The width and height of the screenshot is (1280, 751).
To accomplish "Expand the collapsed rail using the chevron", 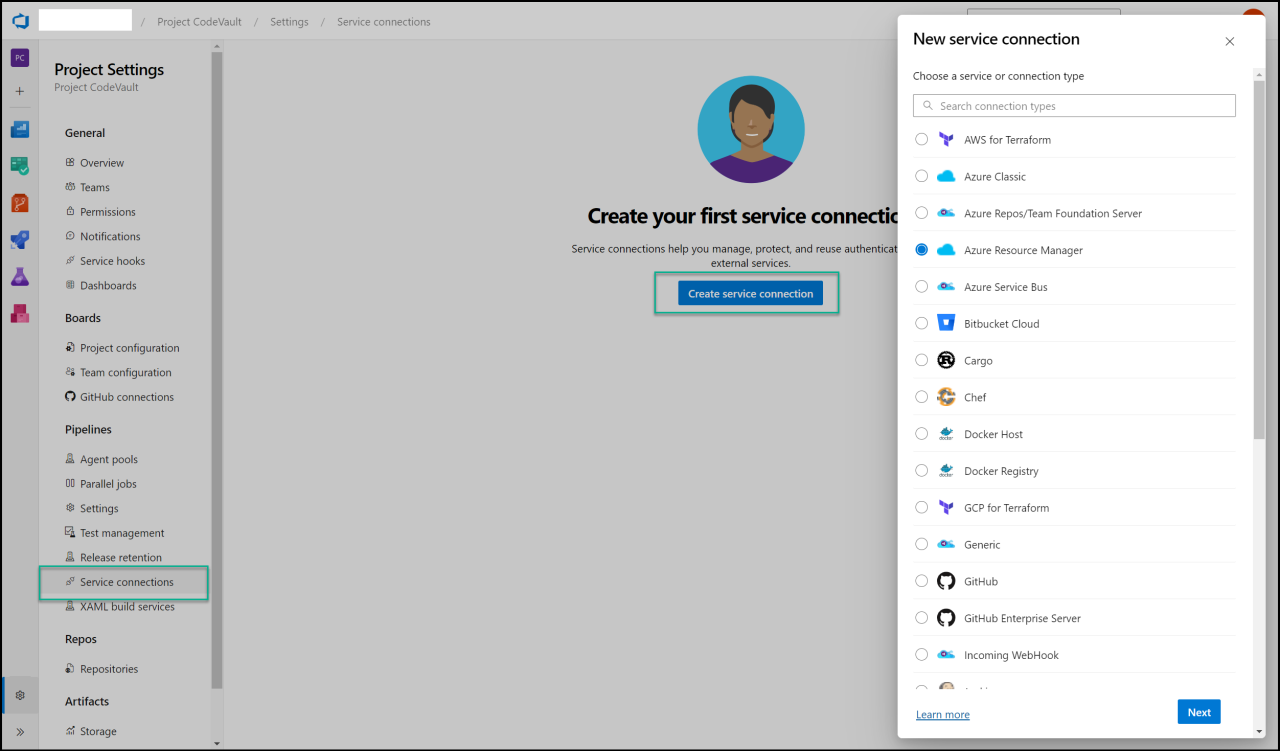I will pos(19,731).
